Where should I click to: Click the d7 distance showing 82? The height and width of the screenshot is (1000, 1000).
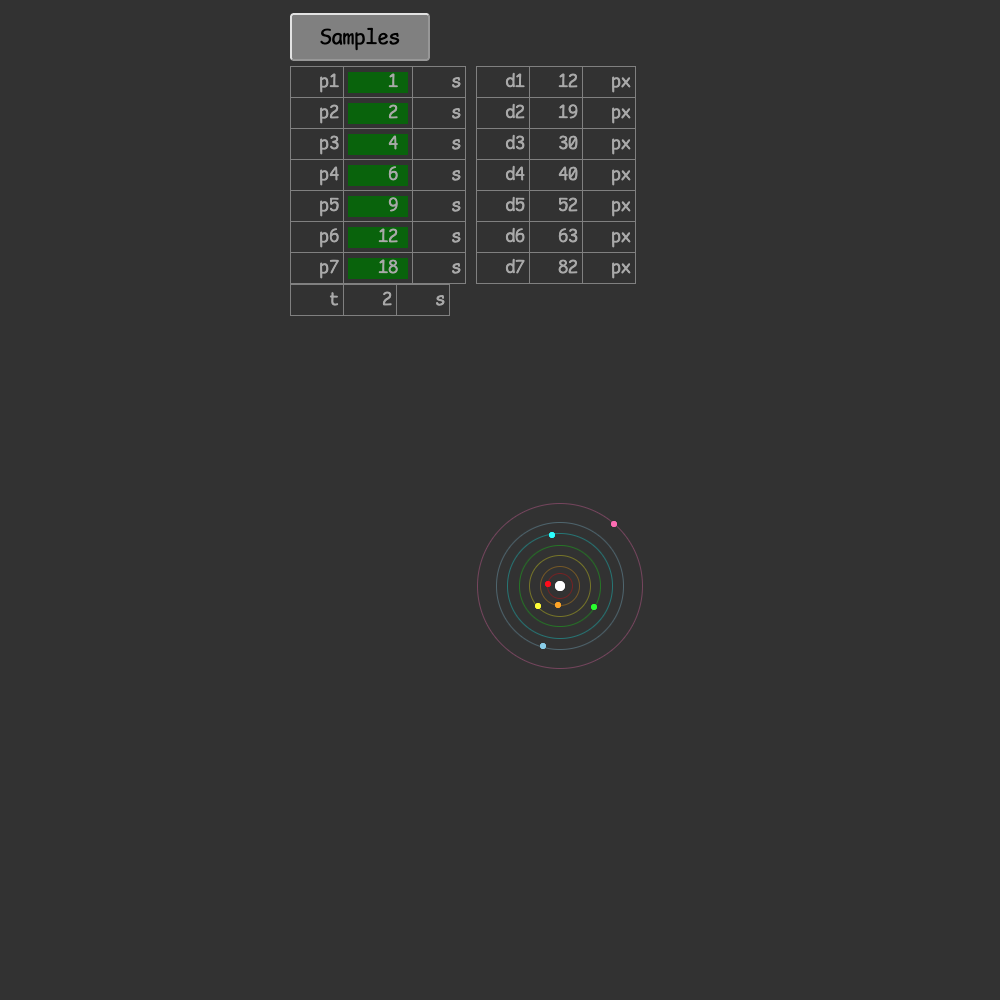[x=556, y=267]
